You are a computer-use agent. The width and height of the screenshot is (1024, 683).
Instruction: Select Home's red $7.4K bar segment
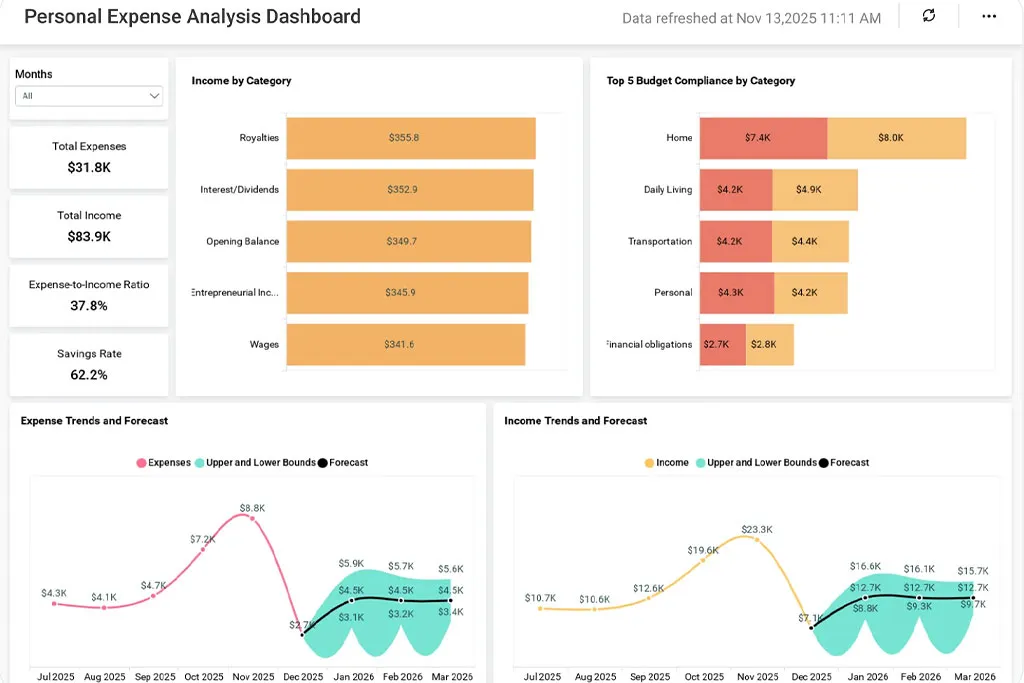(763, 138)
